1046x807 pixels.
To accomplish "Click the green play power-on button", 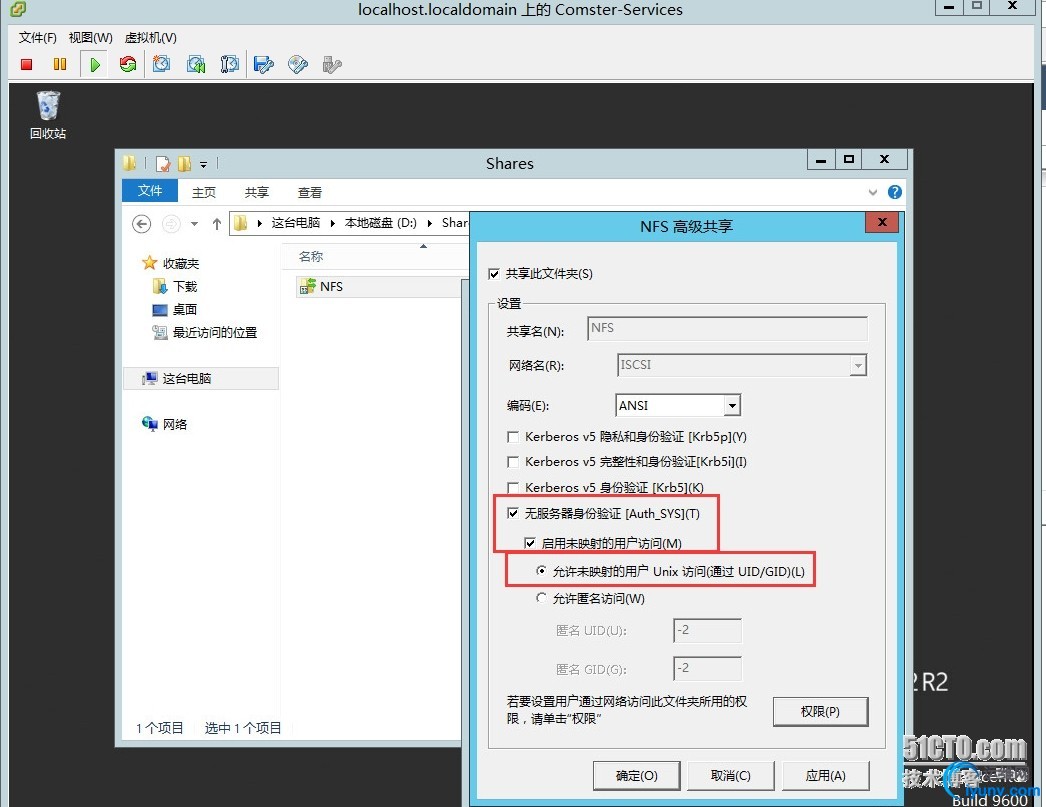I will tap(95, 65).
